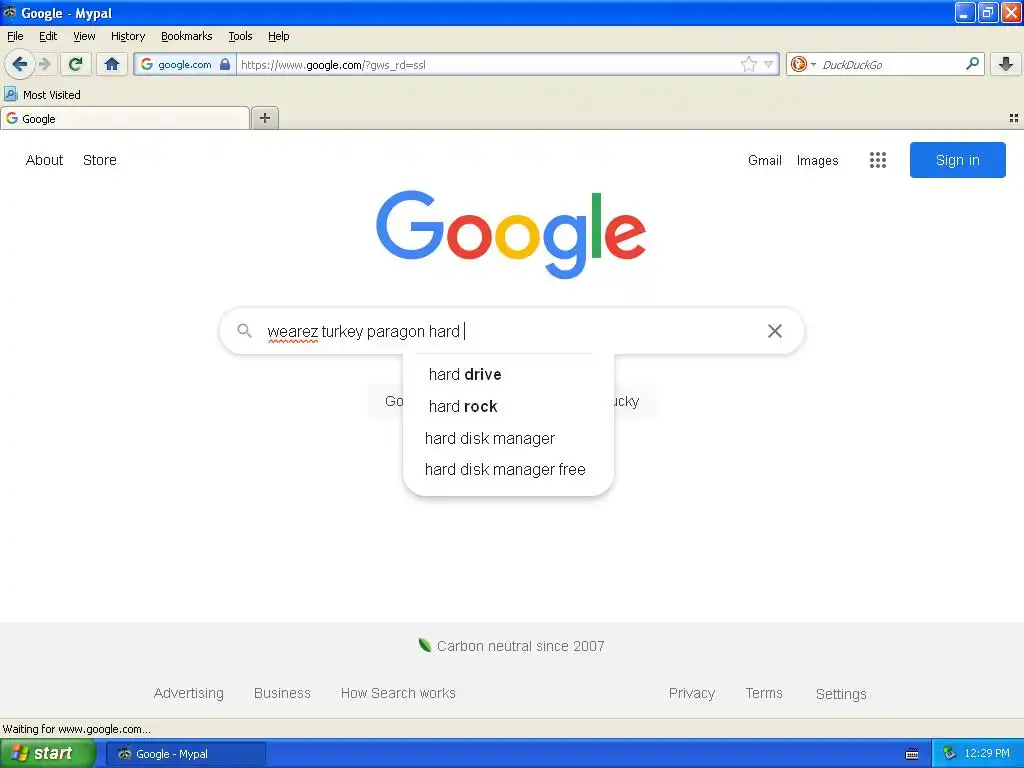Click the Google logo
1024x768 pixels.
coord(511,234)
